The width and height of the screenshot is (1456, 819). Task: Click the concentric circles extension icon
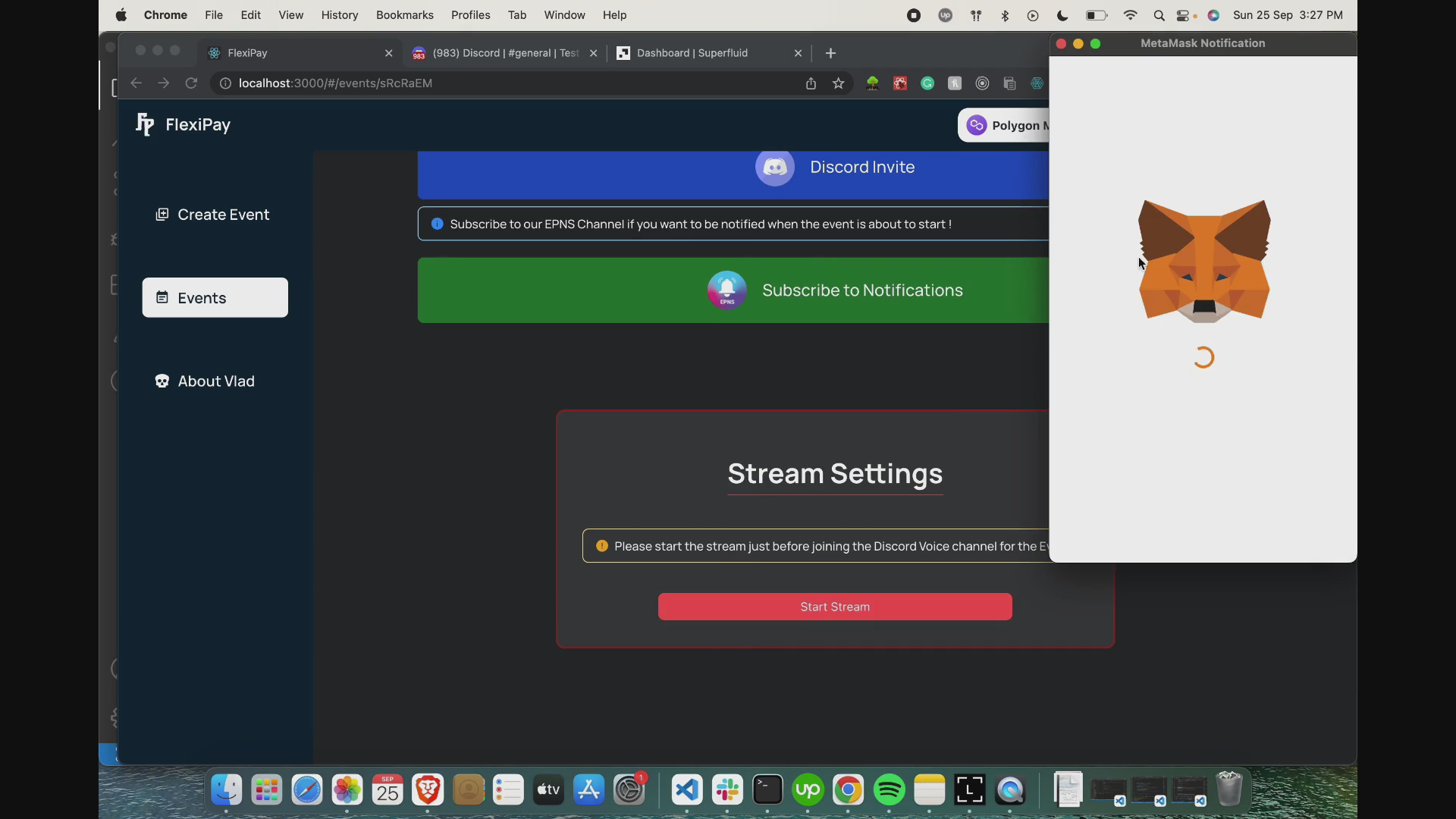pyautogui.click(x=982, y=83)
